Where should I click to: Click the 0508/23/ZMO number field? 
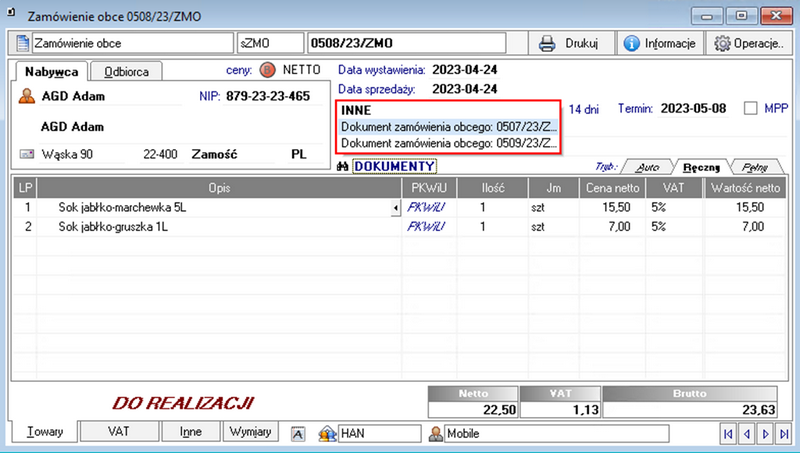407,43
